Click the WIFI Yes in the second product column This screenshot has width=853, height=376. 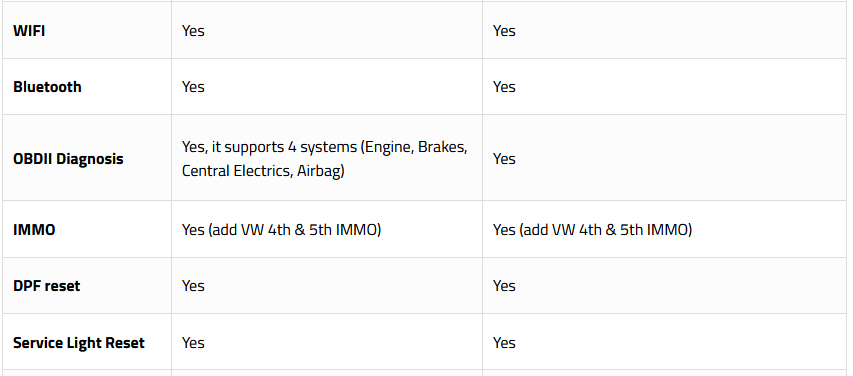coord(504,30)
